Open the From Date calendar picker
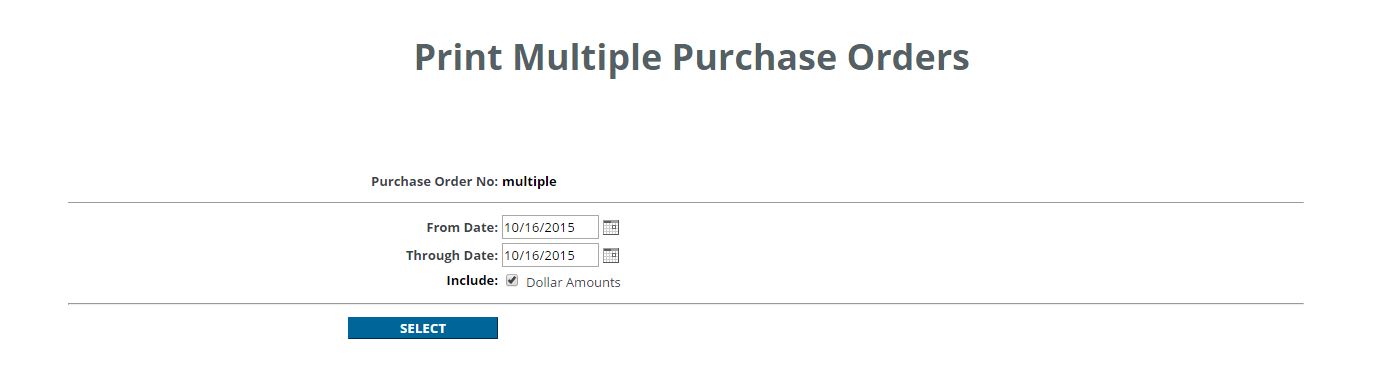This screenshot has height=373, width=1388. click(x=611, y=227)
